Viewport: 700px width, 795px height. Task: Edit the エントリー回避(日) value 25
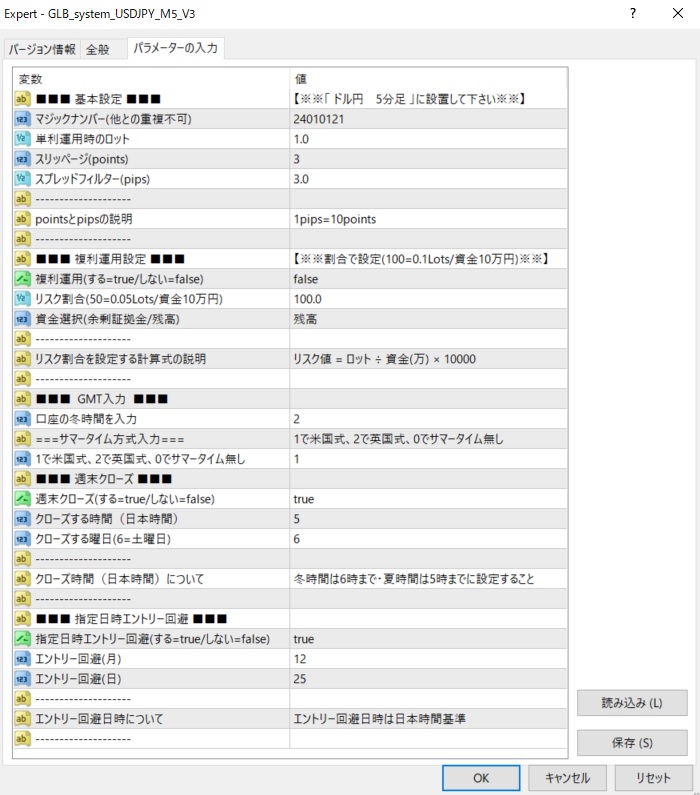[428, 679]
